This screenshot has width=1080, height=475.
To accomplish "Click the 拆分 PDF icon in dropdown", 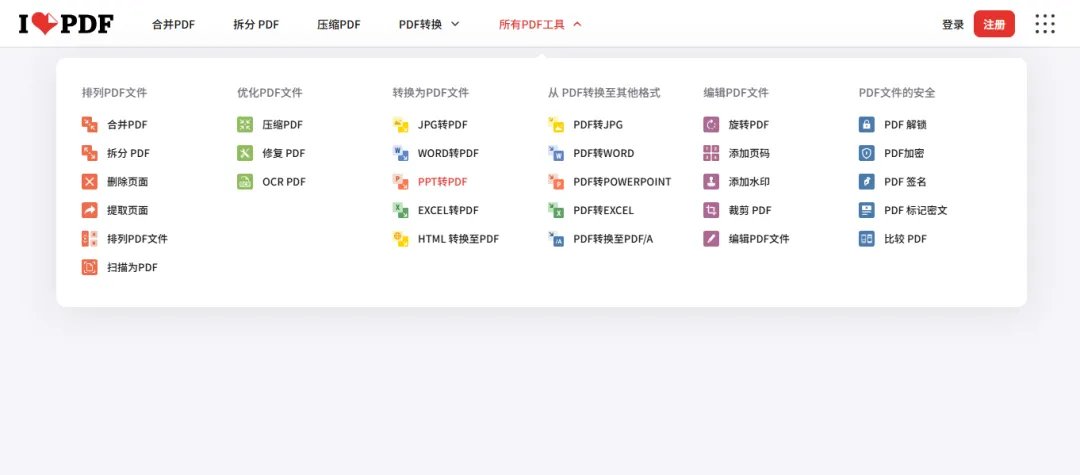I will coord(90,153).
